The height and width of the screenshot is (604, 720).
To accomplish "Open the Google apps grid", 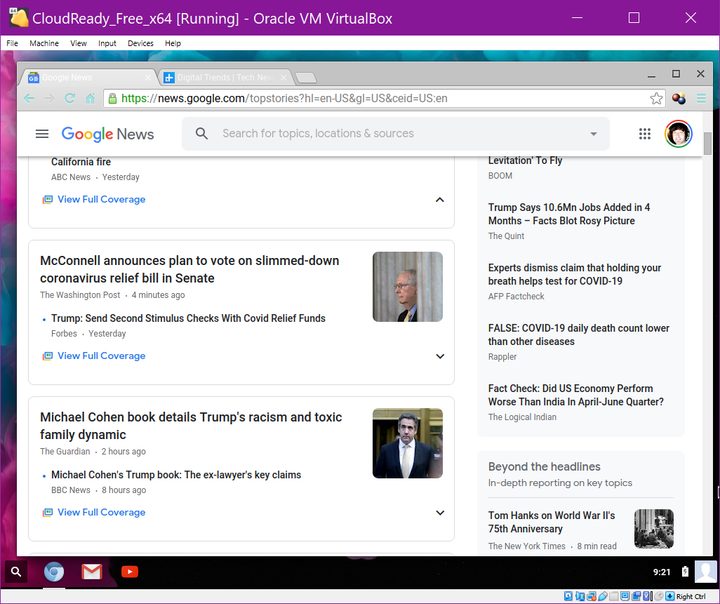I will pyautogui.click(x=645, y=134).
